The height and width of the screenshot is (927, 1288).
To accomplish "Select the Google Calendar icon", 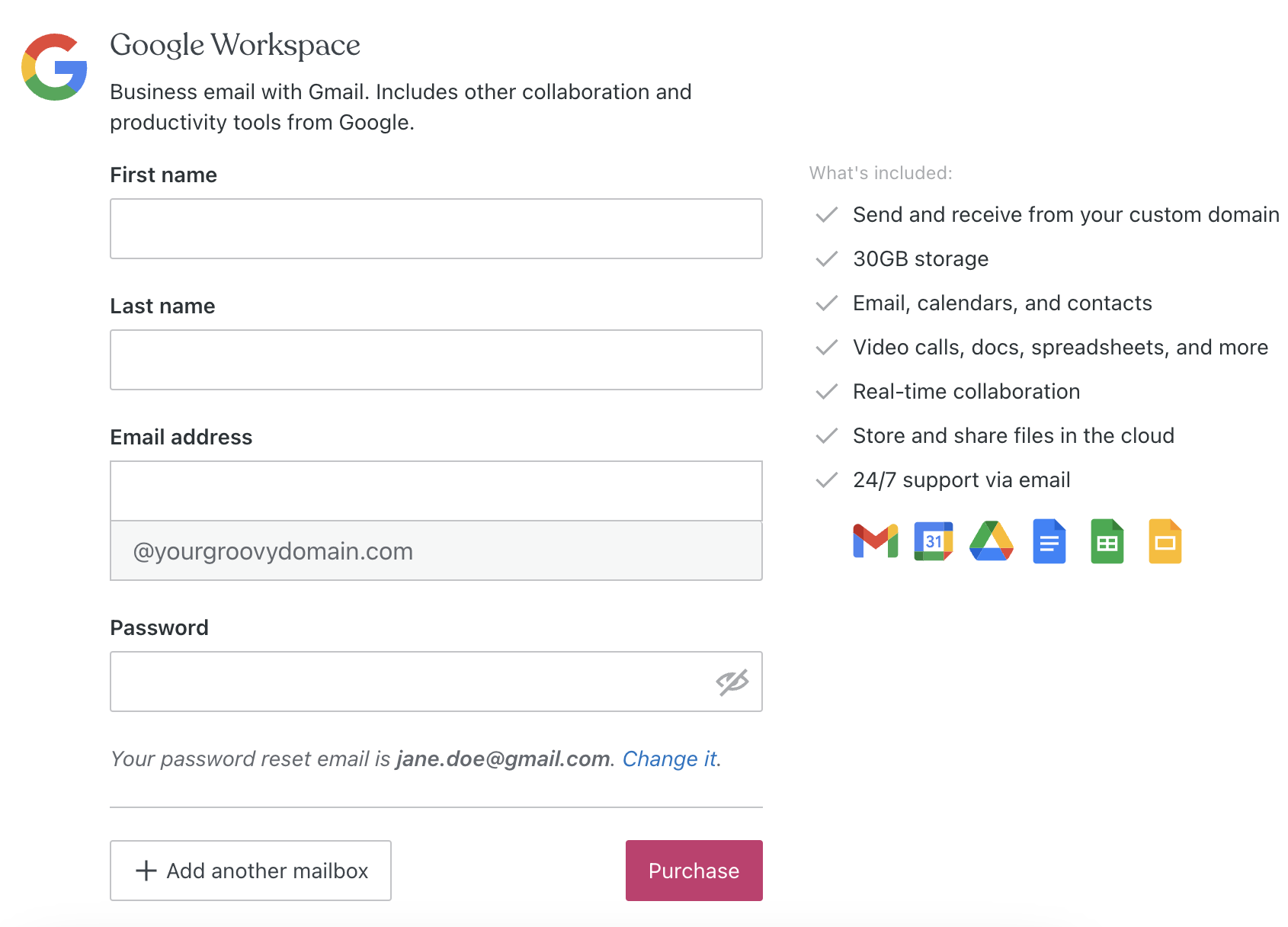I will click(x=933, y=541).
